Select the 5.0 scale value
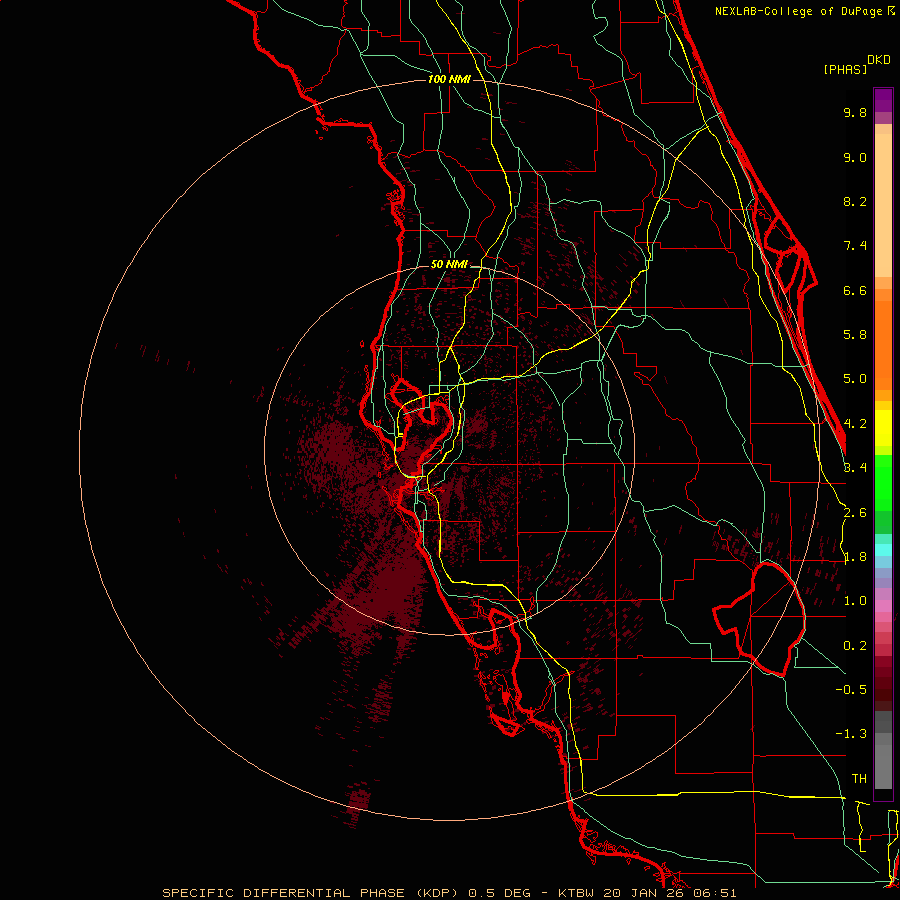The width and height of the screenshot is (900, 900). (855, 379)
